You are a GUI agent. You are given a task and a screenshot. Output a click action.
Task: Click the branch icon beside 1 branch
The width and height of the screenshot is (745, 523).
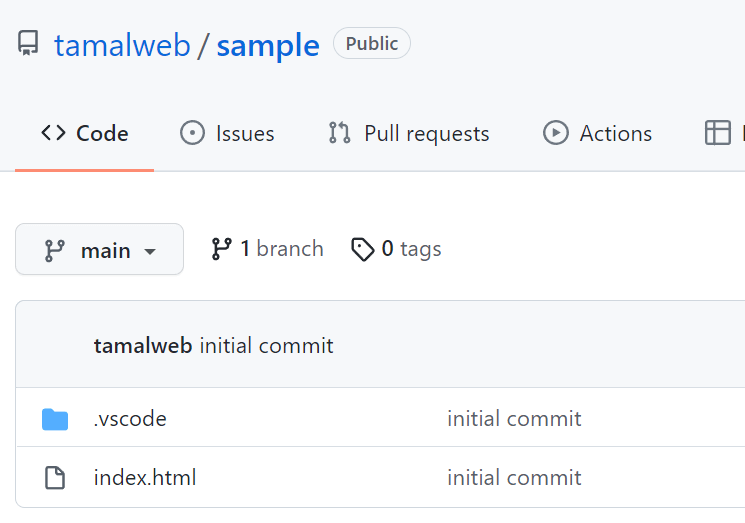221,249
